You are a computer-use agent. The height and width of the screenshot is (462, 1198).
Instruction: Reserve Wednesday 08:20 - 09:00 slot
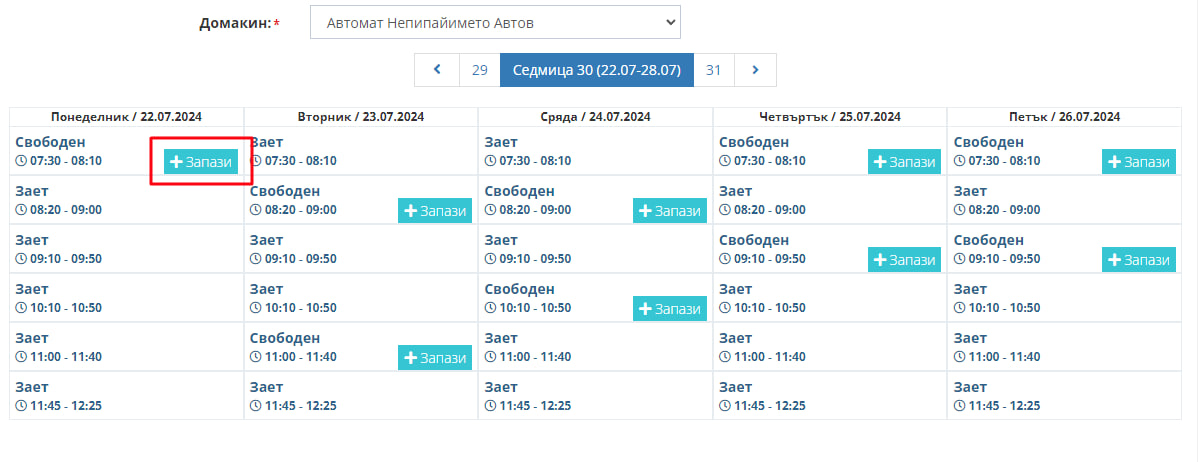click(x=670, y=211)
